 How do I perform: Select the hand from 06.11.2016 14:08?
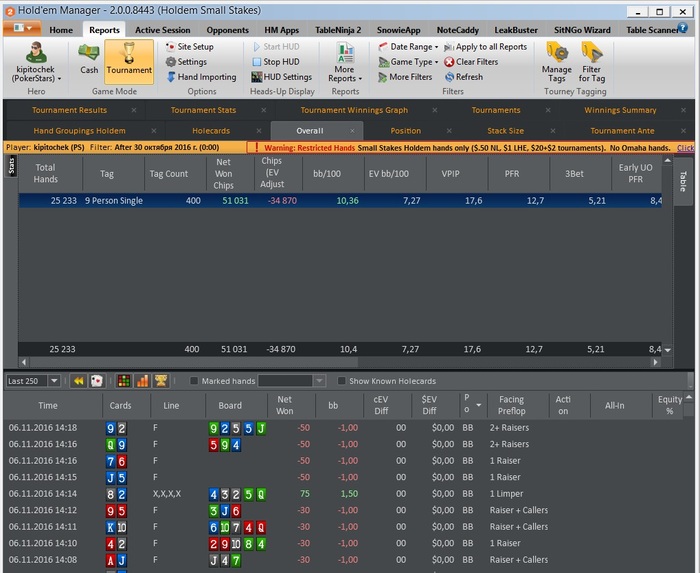pos(343,560)
